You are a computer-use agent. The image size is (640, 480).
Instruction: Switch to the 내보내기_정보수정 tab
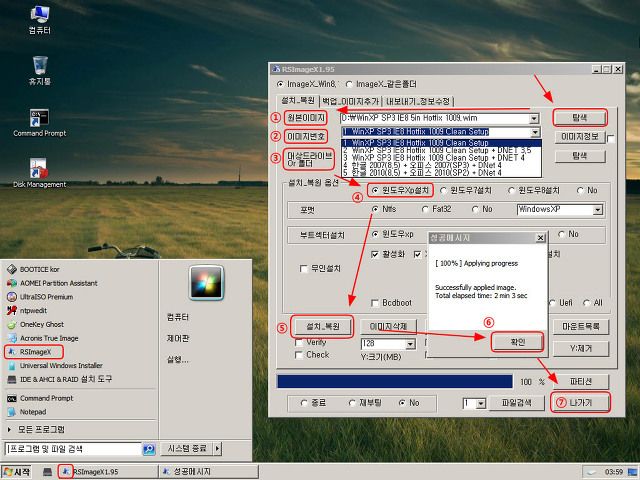coord(418,101)
